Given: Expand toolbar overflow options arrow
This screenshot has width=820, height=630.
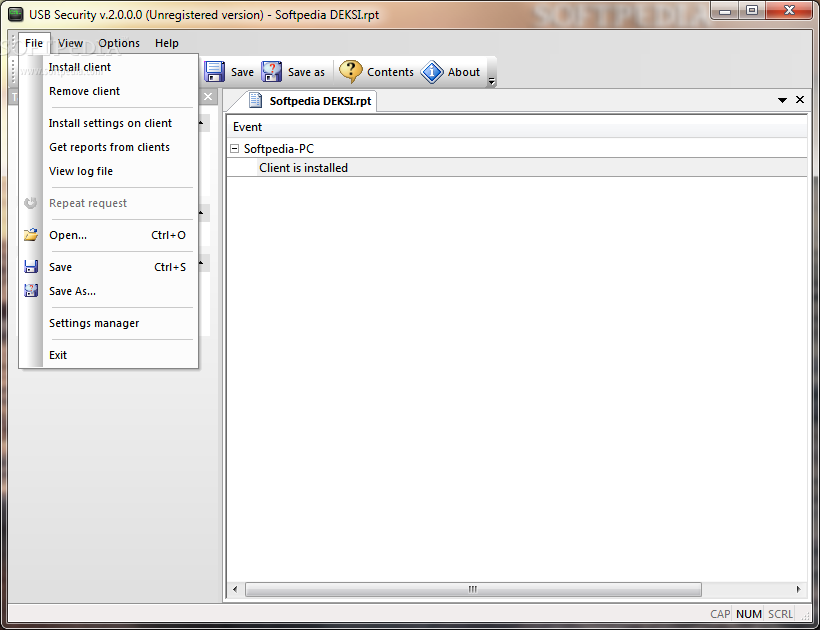Looking at the screenshot, I should [491, 81].
